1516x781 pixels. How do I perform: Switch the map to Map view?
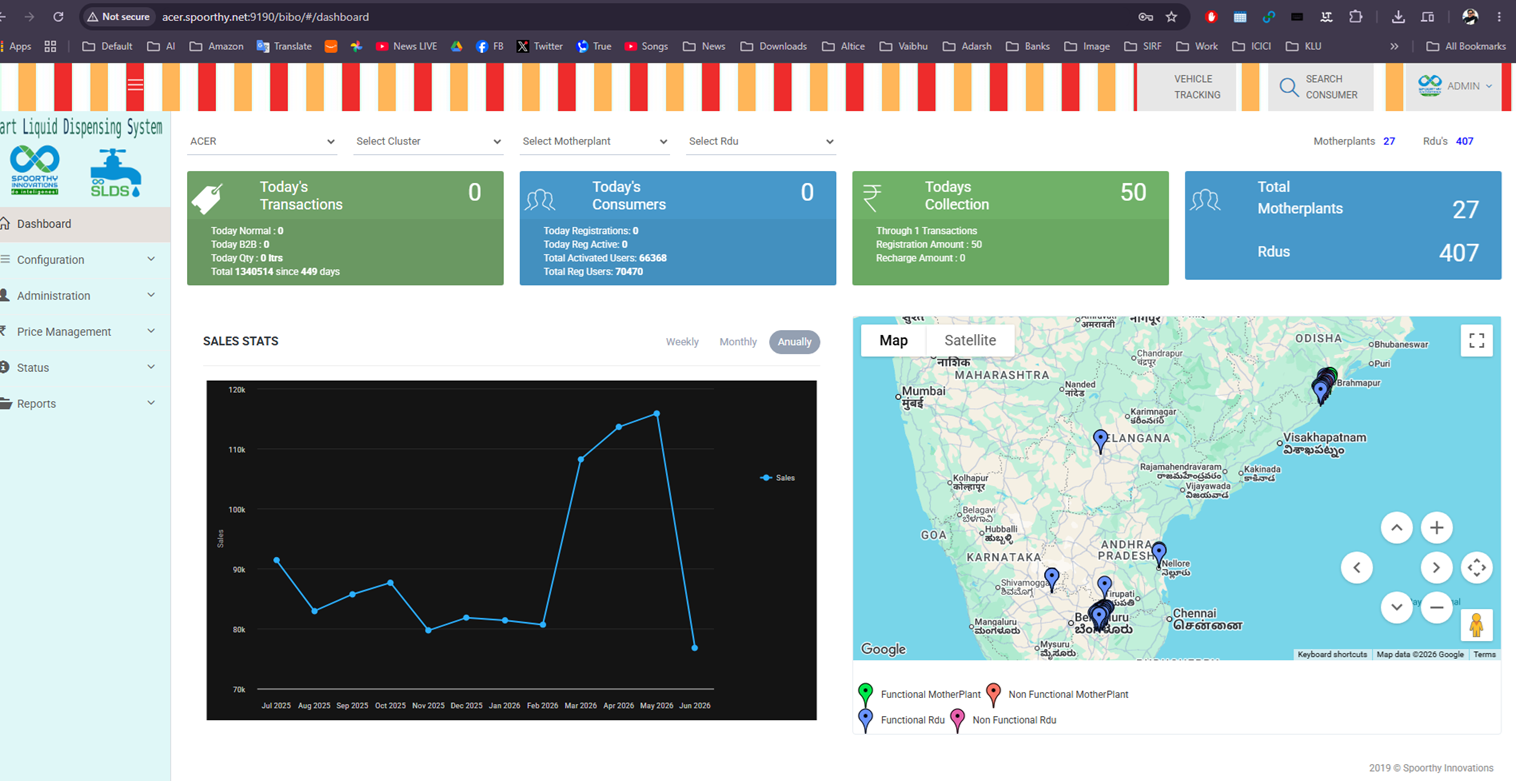click(894, 340)
